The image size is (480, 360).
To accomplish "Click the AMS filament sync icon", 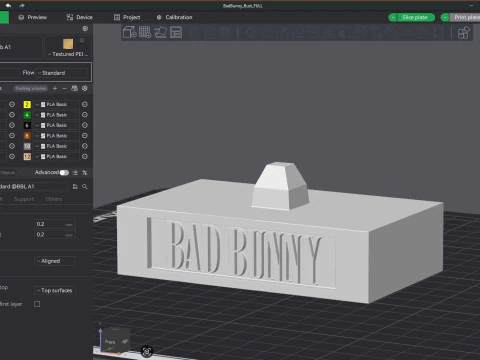I will [x=75, y=88].
